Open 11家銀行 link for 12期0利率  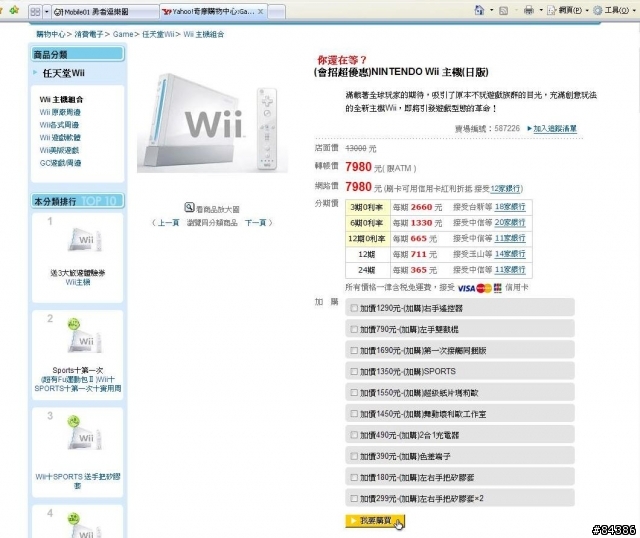click(510, 238)
